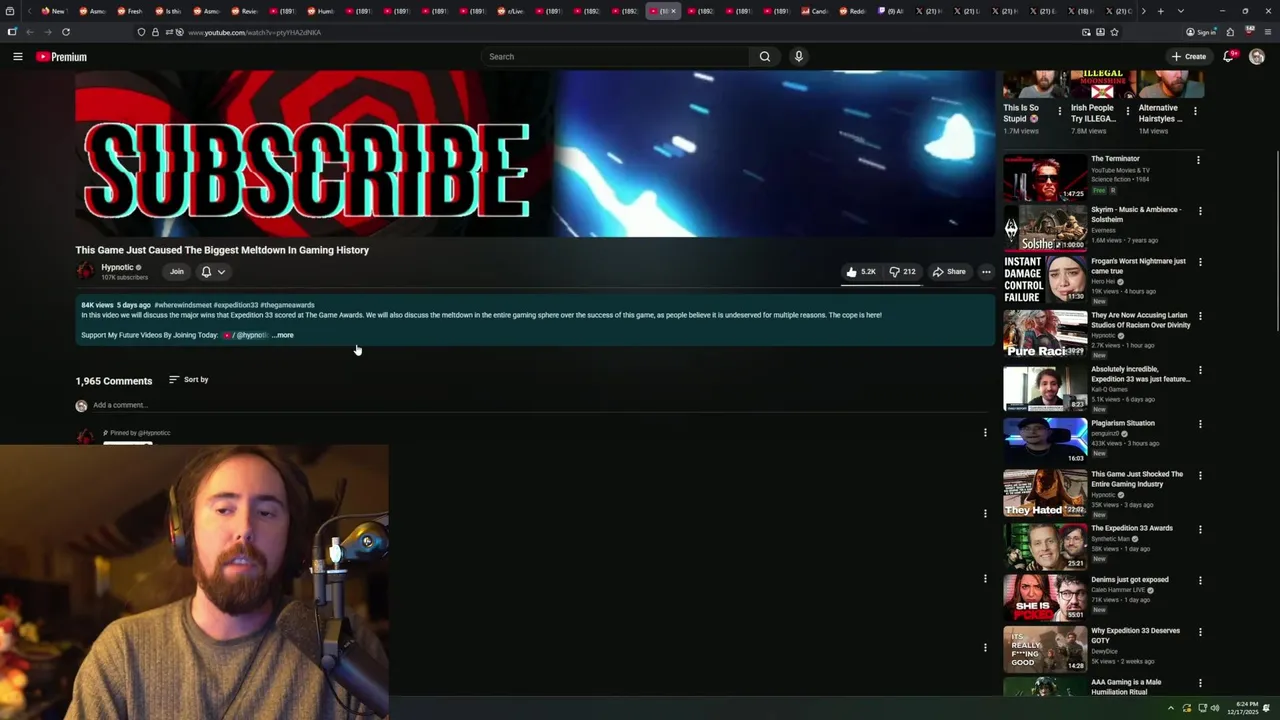Open the YouTube hamburger guide menu
This screenshot has height=720, width=1280.
(x=18, y=57)
